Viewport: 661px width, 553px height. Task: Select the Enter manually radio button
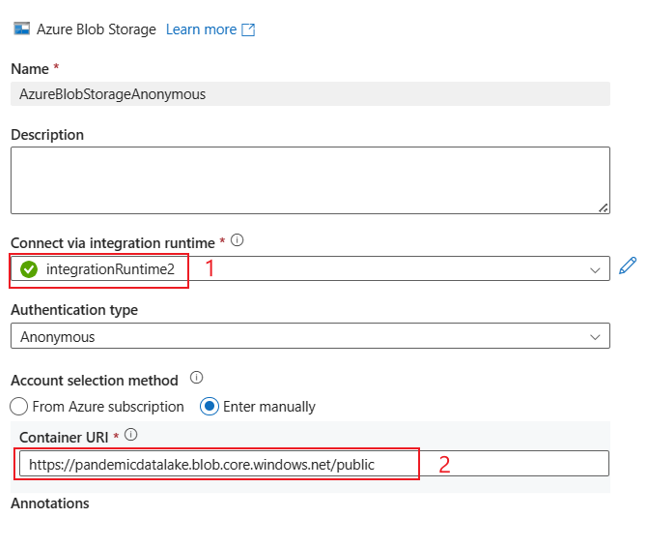(x=209, y=407)
